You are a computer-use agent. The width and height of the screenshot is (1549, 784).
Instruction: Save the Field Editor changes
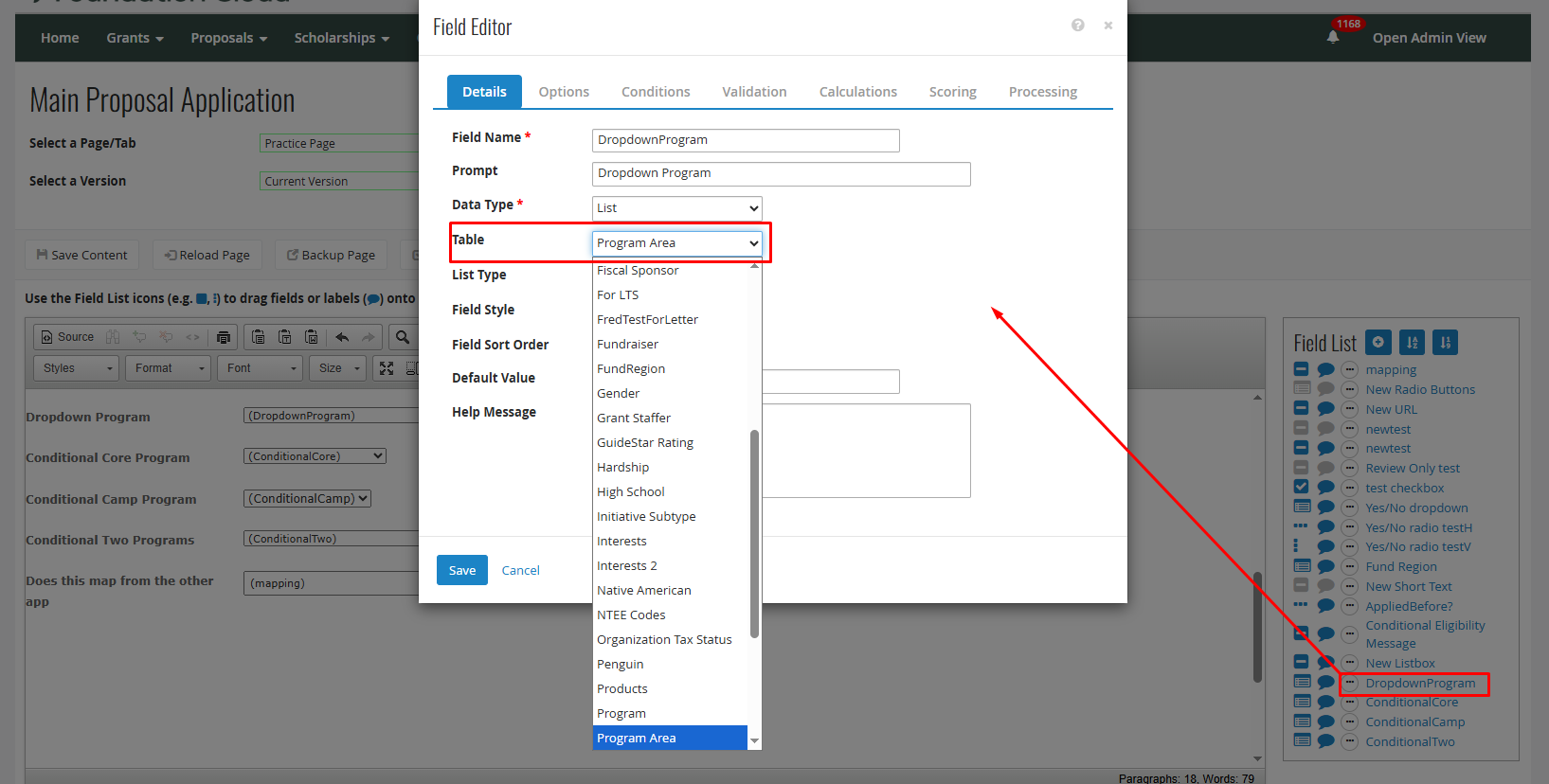coord(462,570)
